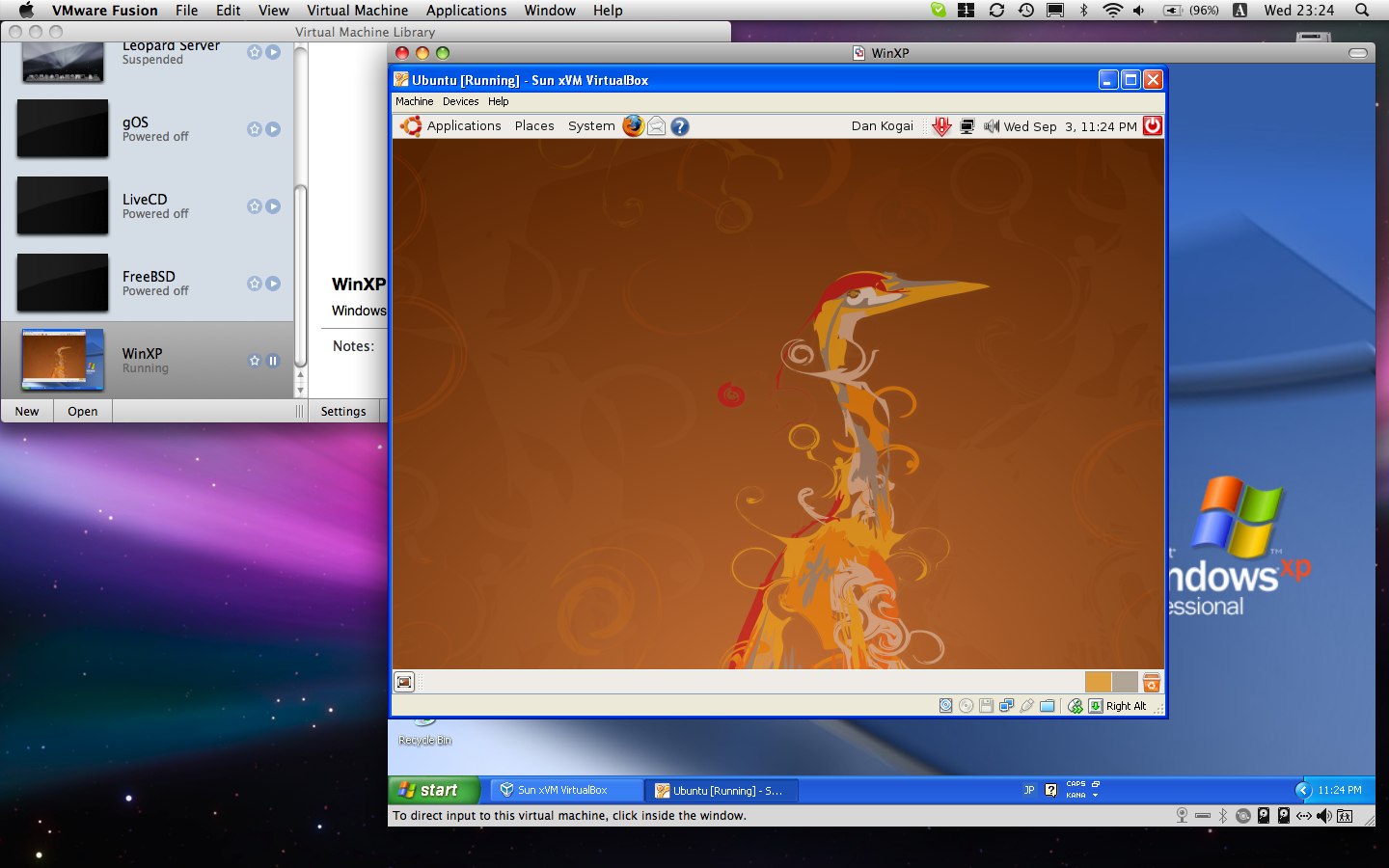1389x868 pixels.
Task: Open the XP language bar options dropdown arrow
Action: [1096, 796]
